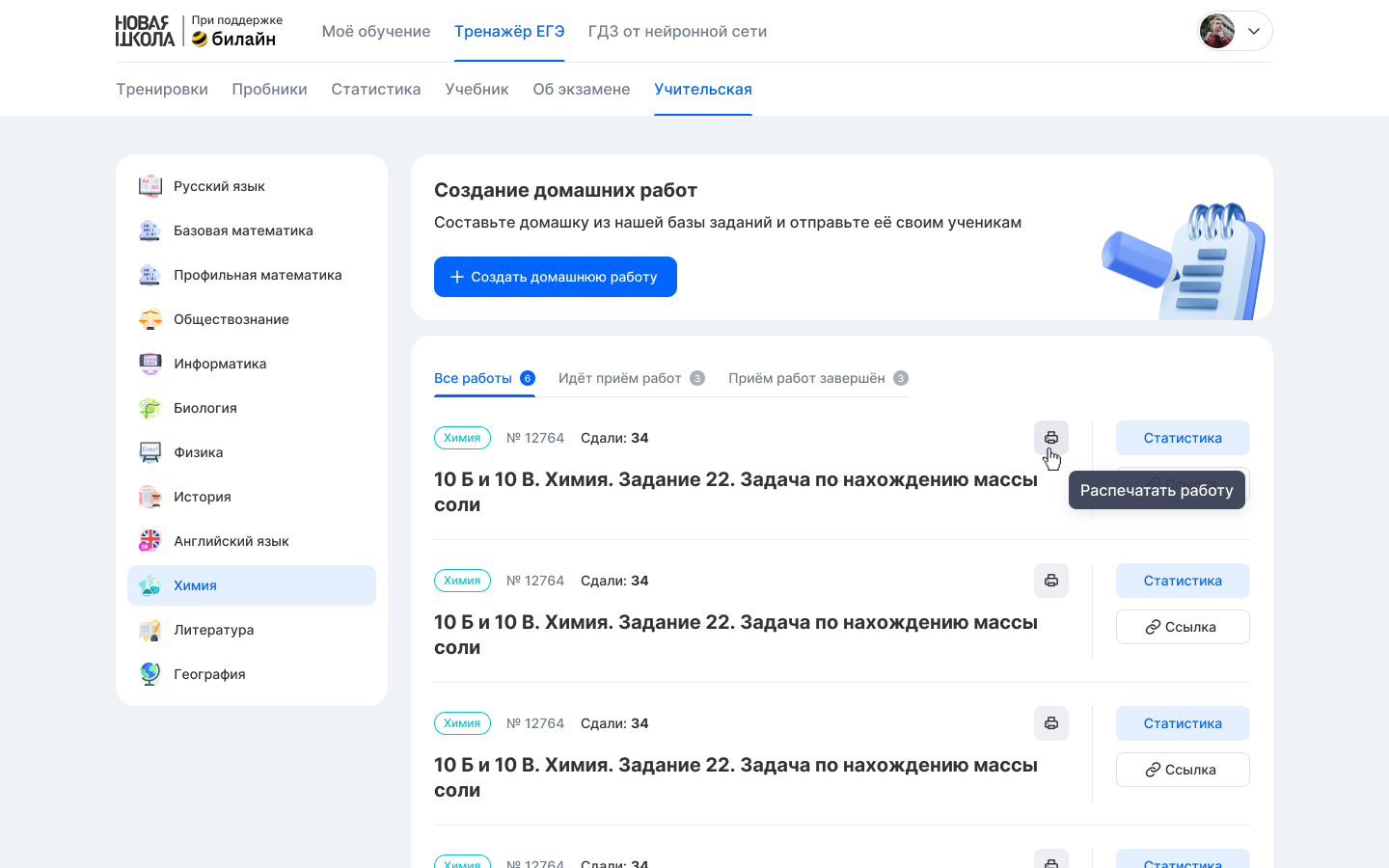Image resolution: width=1389 pixels, height=868 pixels.
Task: Click the Русский язык subject icon
Action: pos(150,186)
